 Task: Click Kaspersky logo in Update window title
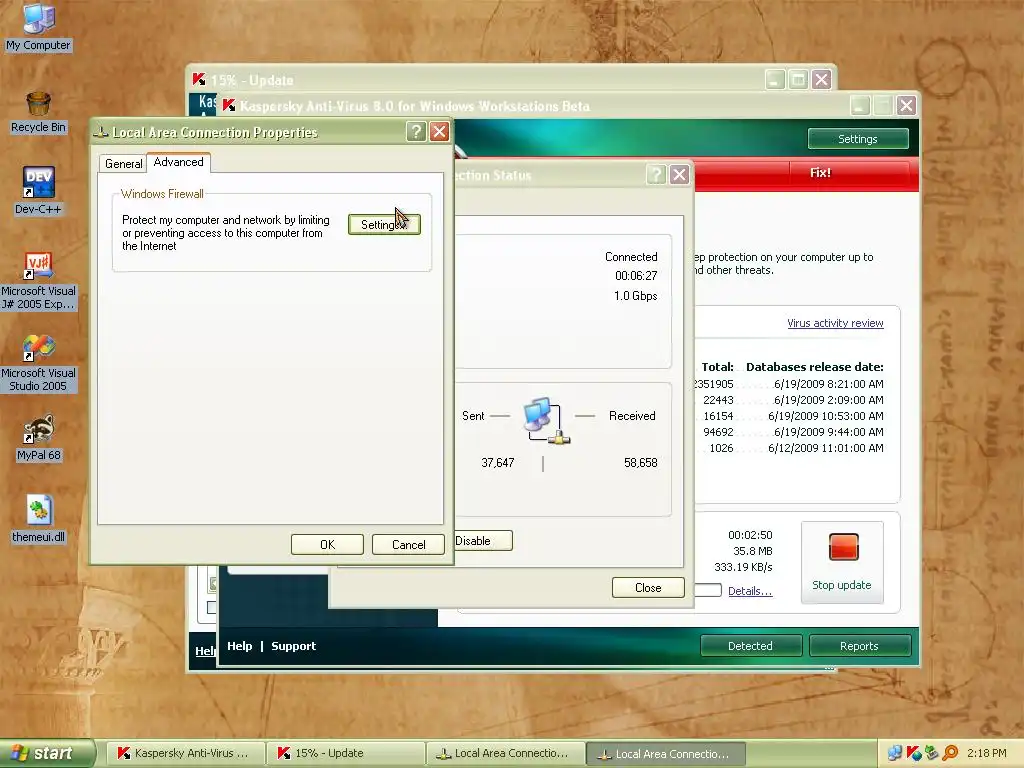tap(199, 80)
